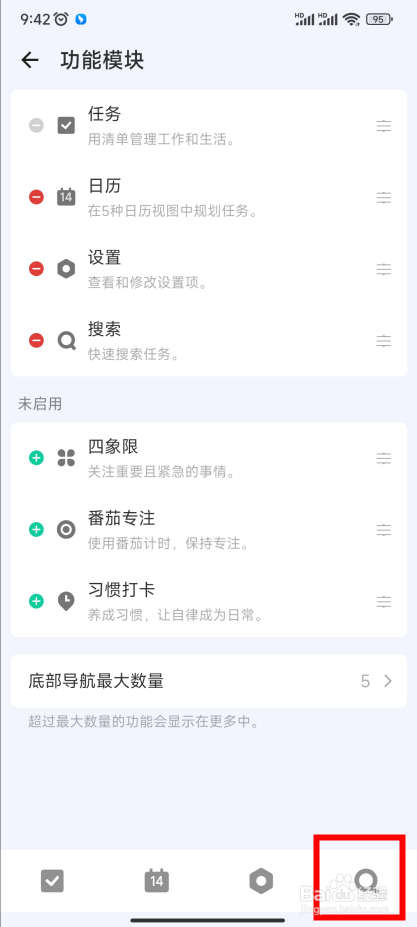417x927 pixels.
Task: Enable the 四象限 module with green plus
Action: point(37,458)
